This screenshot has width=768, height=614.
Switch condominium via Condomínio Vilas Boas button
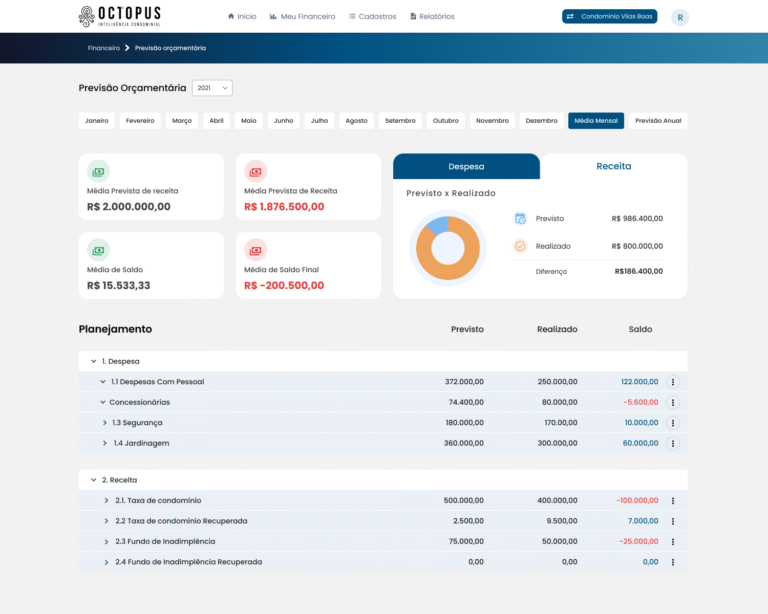tap(609, 17)
